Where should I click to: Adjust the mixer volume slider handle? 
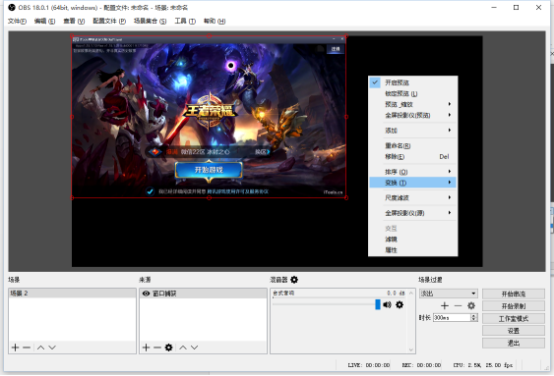[378, 304]
